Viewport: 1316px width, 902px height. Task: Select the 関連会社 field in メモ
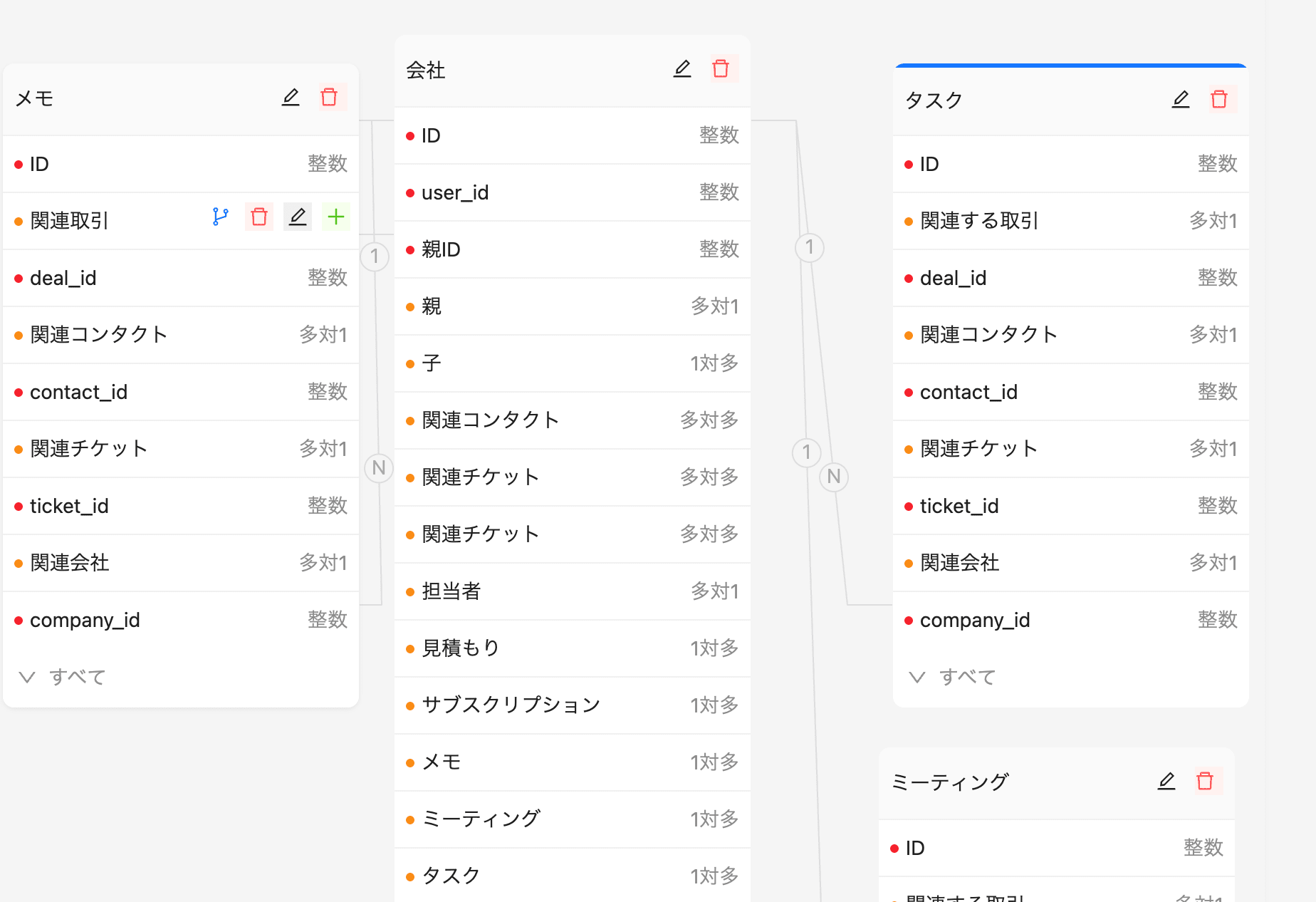(181, 563)
